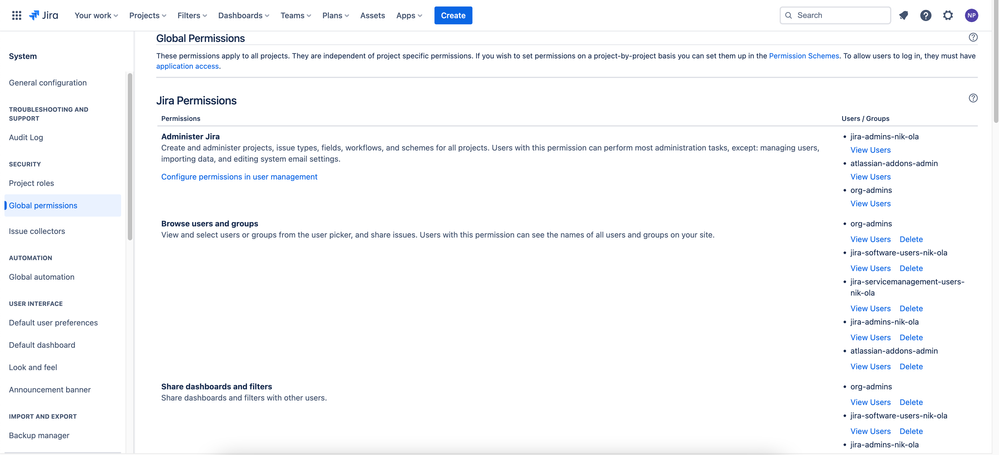View Users for jira-servicemanagement-users-nik-ola
The height and width of the screenshot is (455, 999).
[x=870, y=308]
